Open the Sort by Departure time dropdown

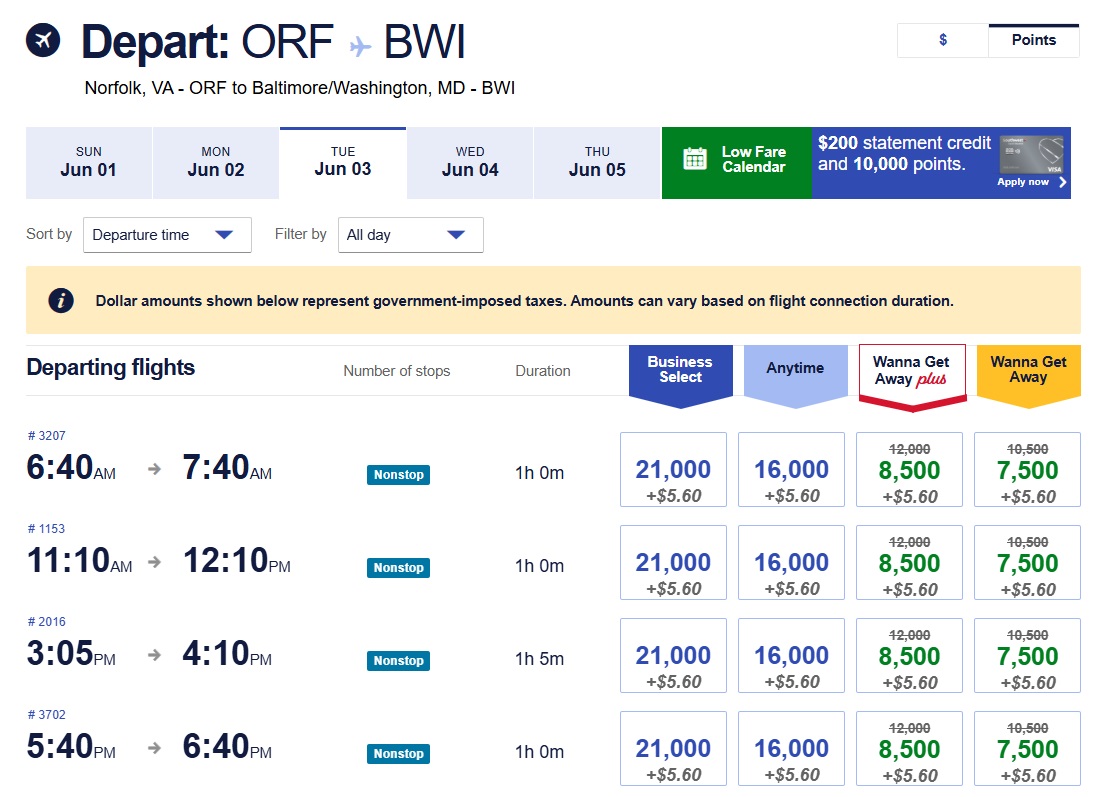[x=167, y=234]
